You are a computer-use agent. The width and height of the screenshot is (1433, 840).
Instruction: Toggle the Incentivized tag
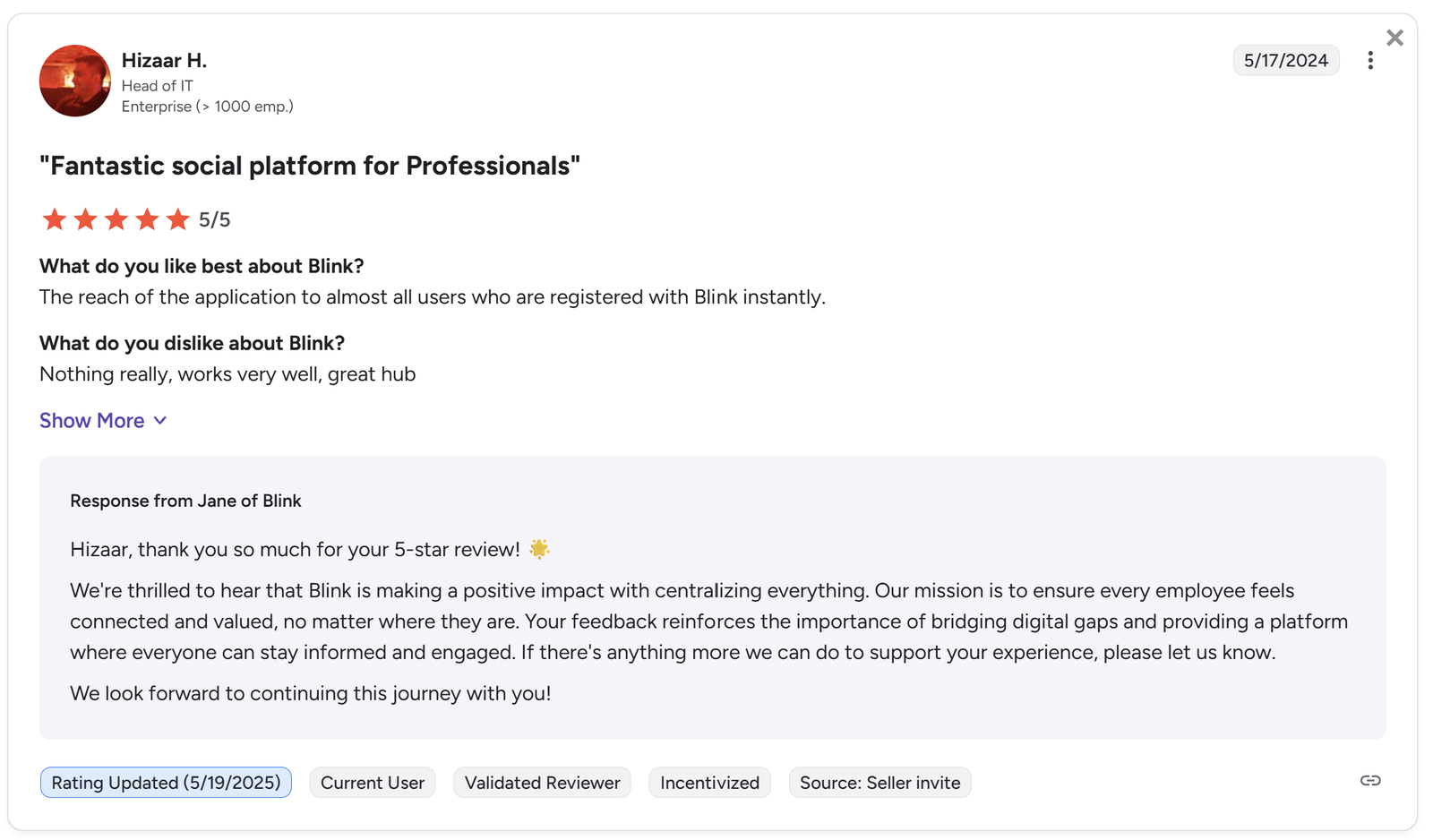pos(709,782)
